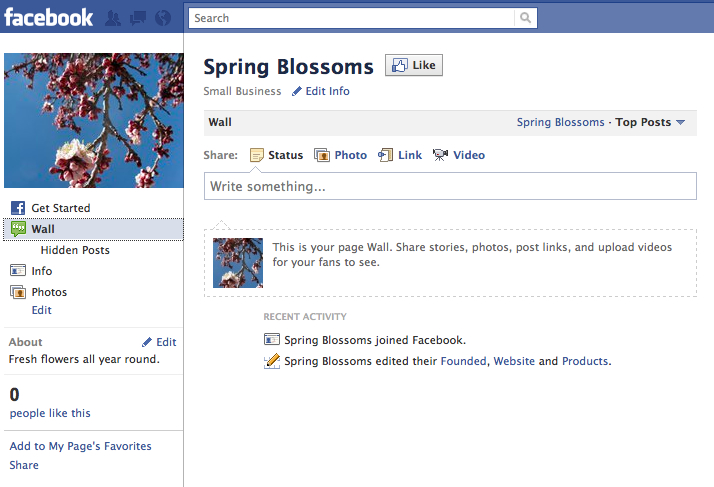The image size is (714, 487).
Task: Select Photo share icon
Action: pyautogui.click(x=341, y=155)
